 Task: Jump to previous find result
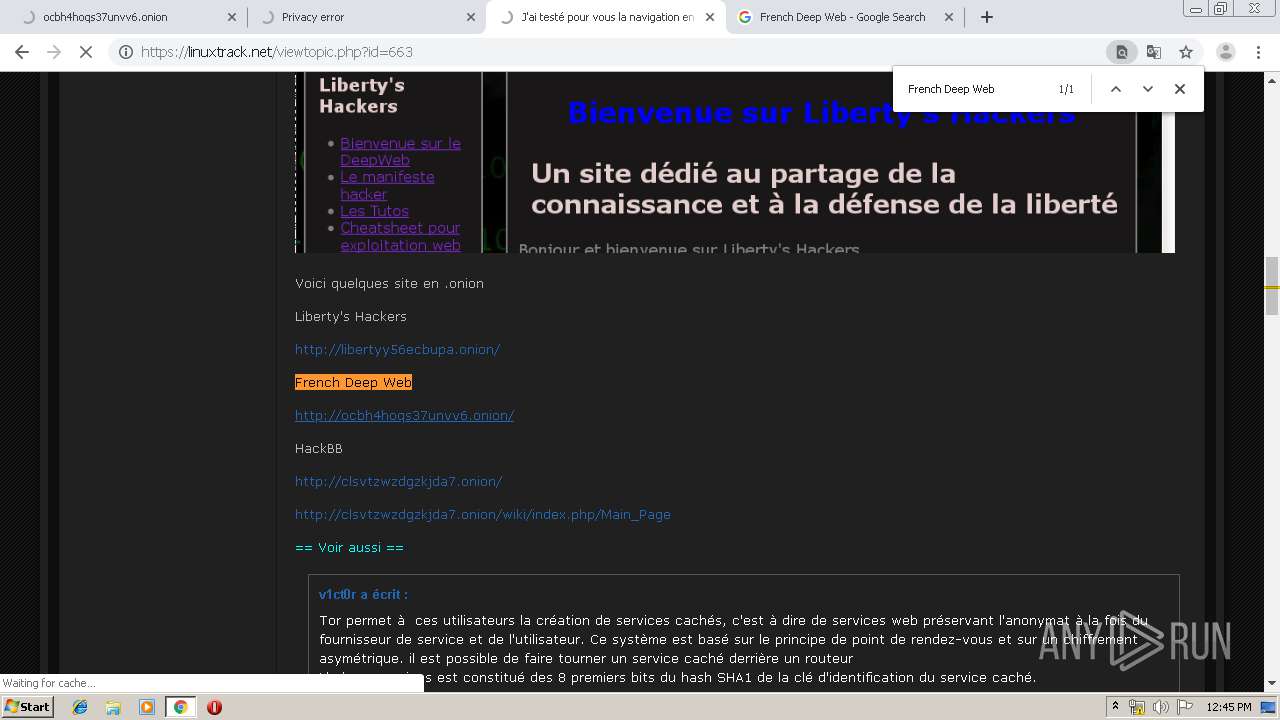[x=1116, y=89]
